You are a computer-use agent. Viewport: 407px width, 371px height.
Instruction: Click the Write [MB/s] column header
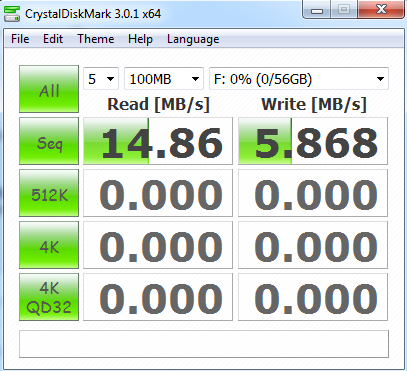tap(314, 105)
